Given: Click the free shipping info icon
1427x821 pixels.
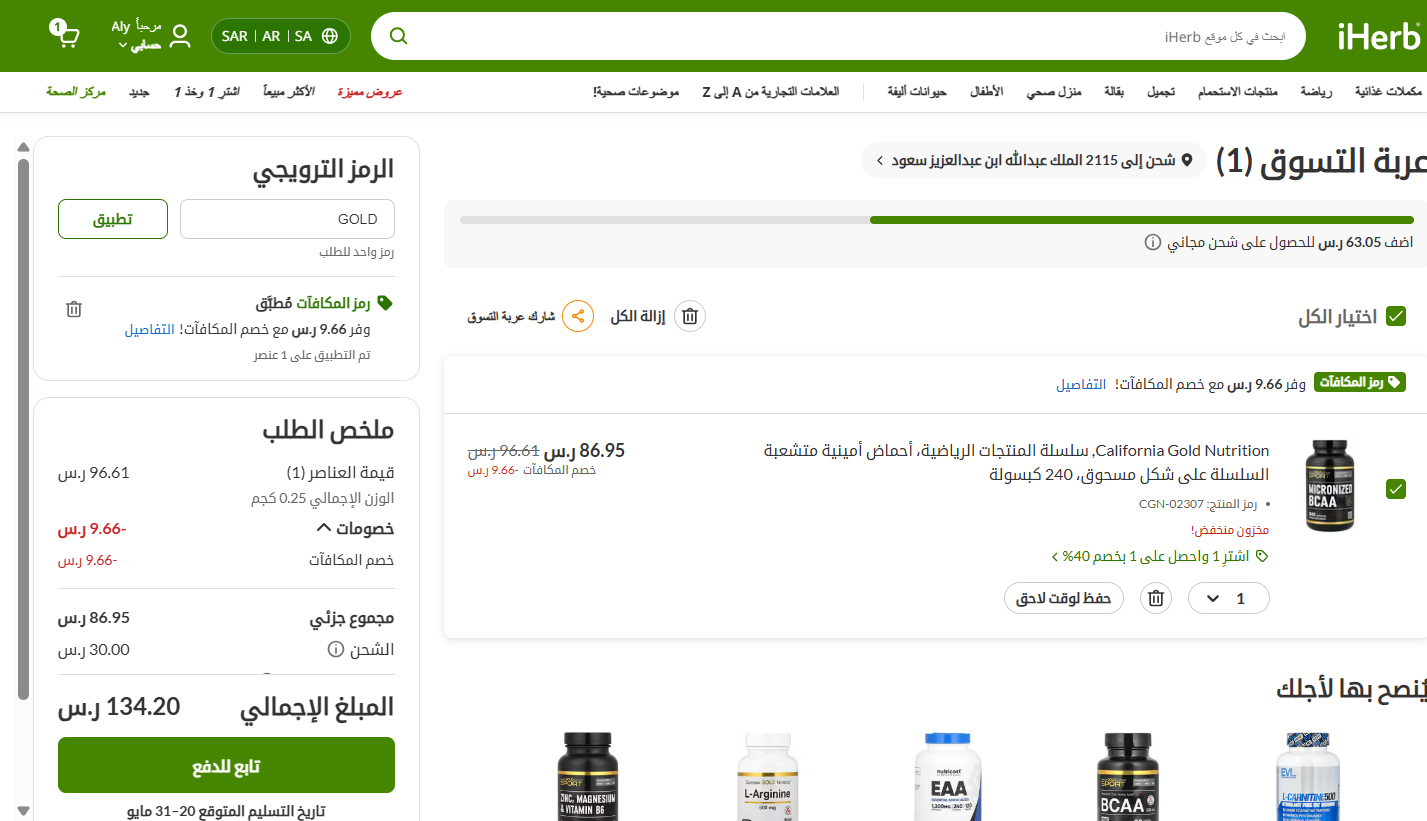Looking at the screenshot, I should (x=1152, y=242).
